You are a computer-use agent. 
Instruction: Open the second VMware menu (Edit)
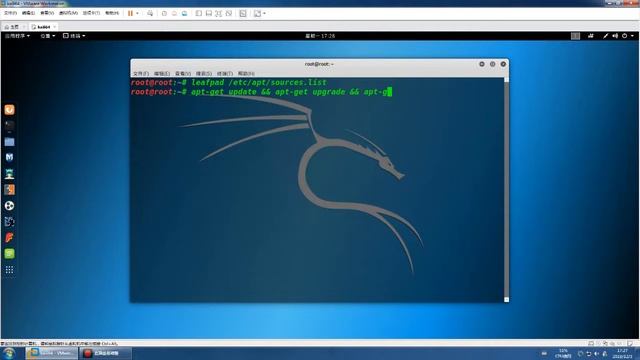pyautogui.click(x=28, y=13)
